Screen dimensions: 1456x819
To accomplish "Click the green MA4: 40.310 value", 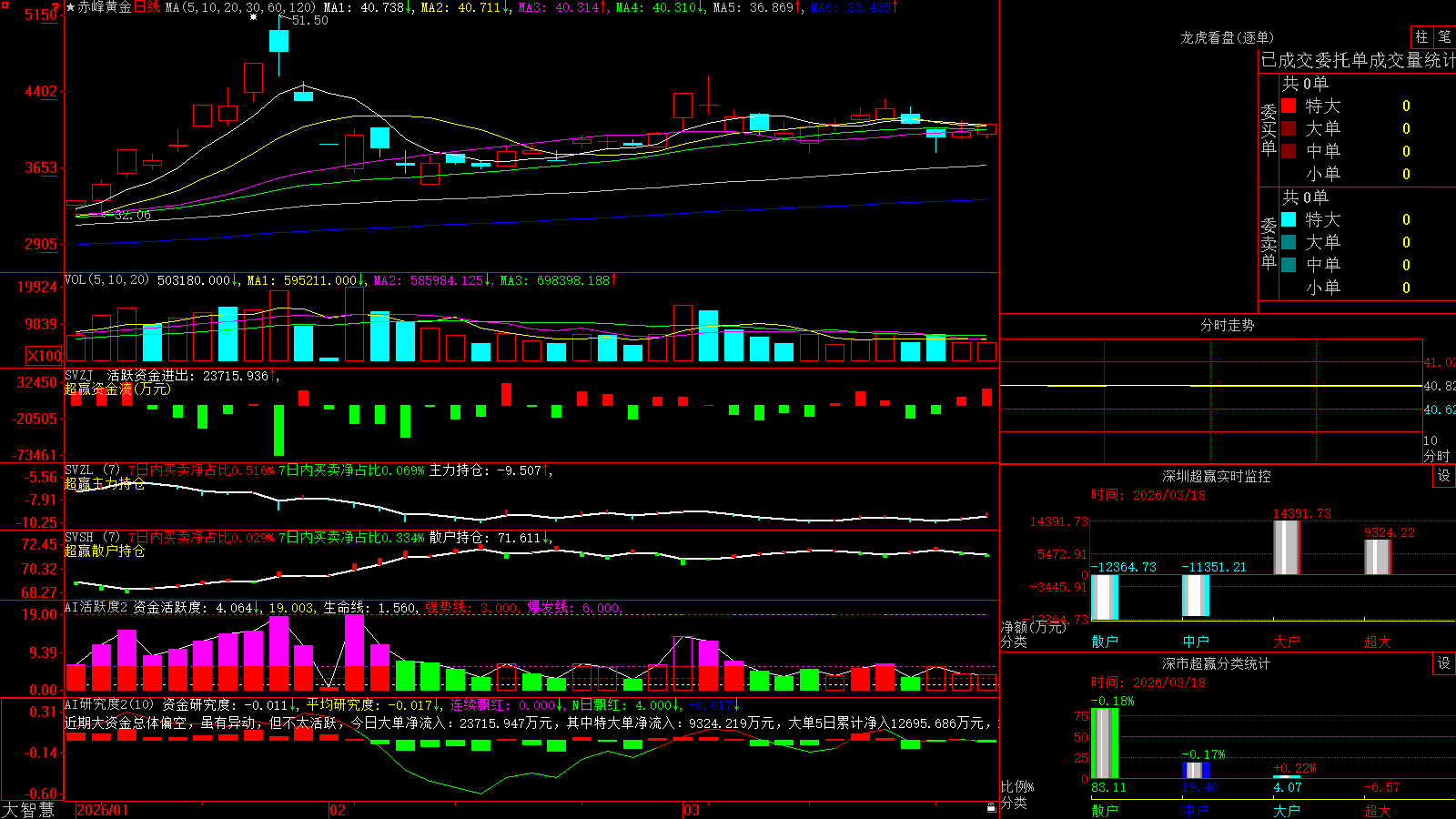I will [x=659, y=7].
